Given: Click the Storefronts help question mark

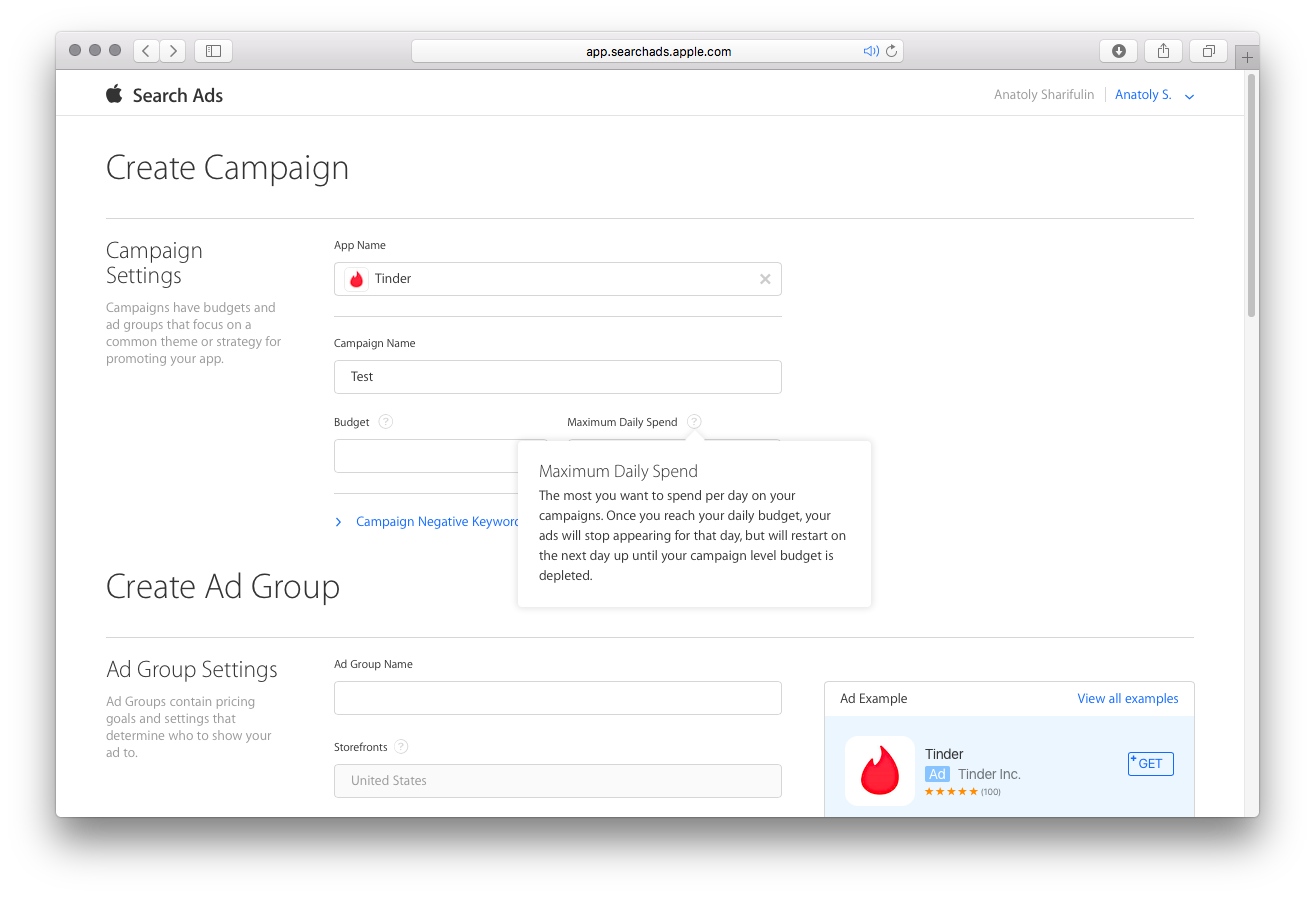Looking at the screenshot, I should pyautogui.click(x=401, y=747).
